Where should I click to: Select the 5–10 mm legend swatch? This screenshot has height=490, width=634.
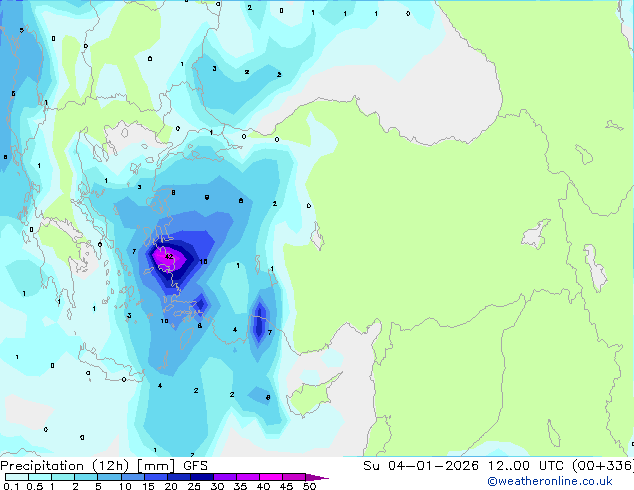[x=109, y=477]
